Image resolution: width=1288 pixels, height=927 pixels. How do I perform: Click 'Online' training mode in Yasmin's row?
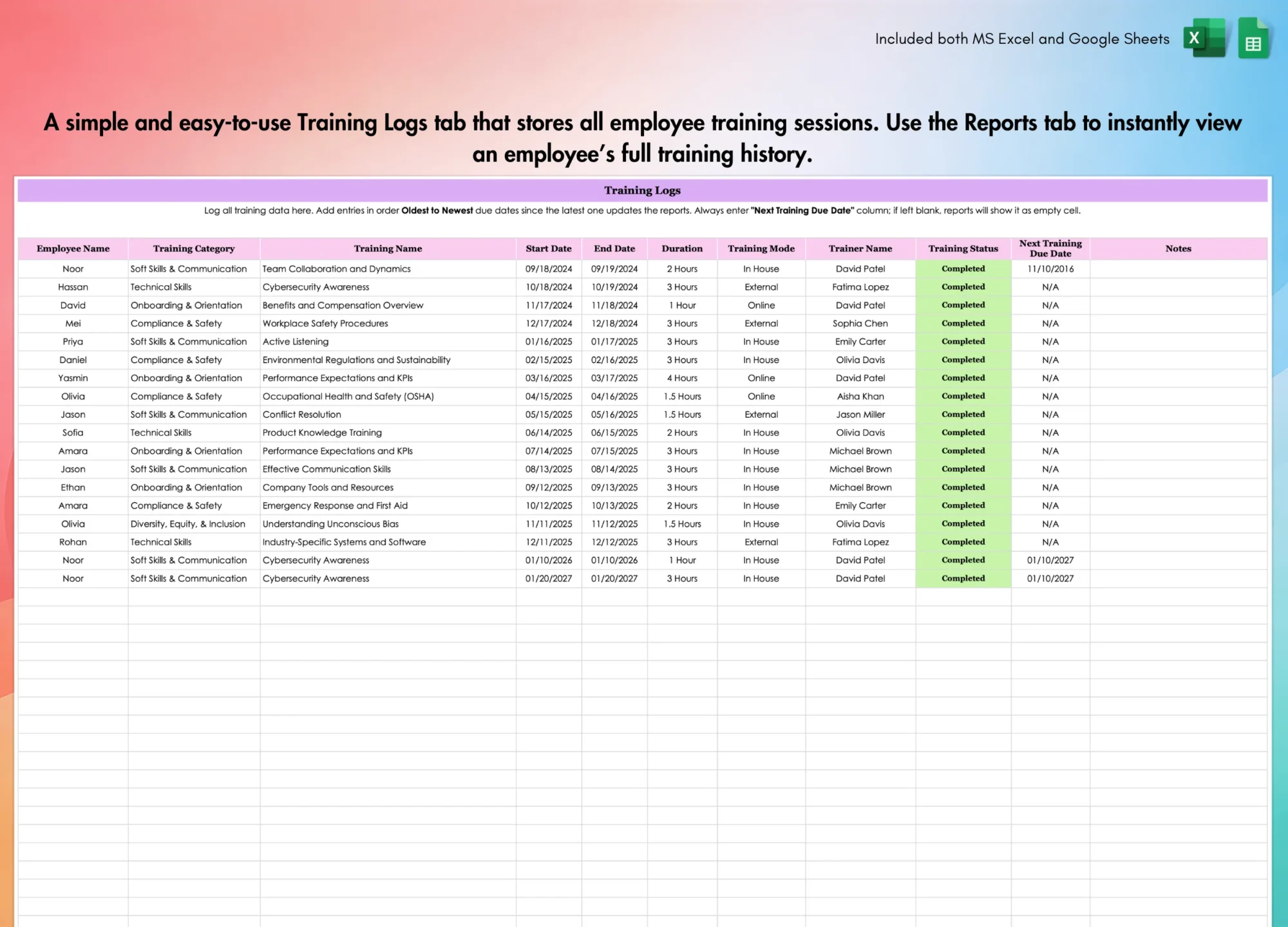coord(761,378)
